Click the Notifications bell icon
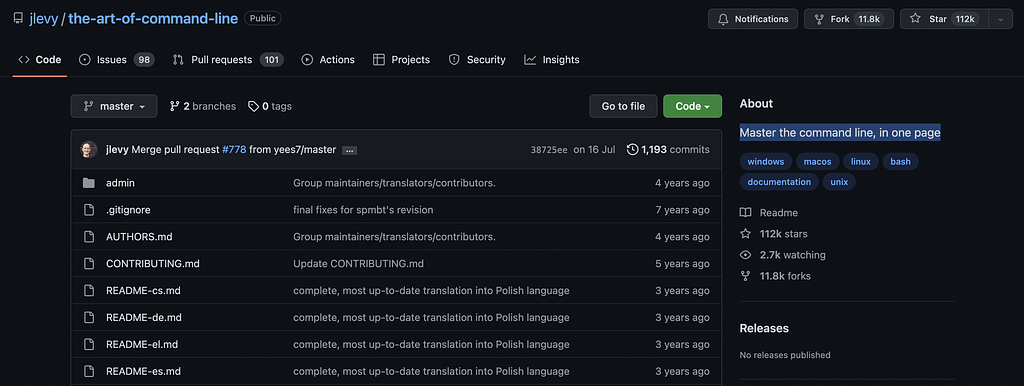The height and width of the screenshot is (386, 1024). click(723, 19)
